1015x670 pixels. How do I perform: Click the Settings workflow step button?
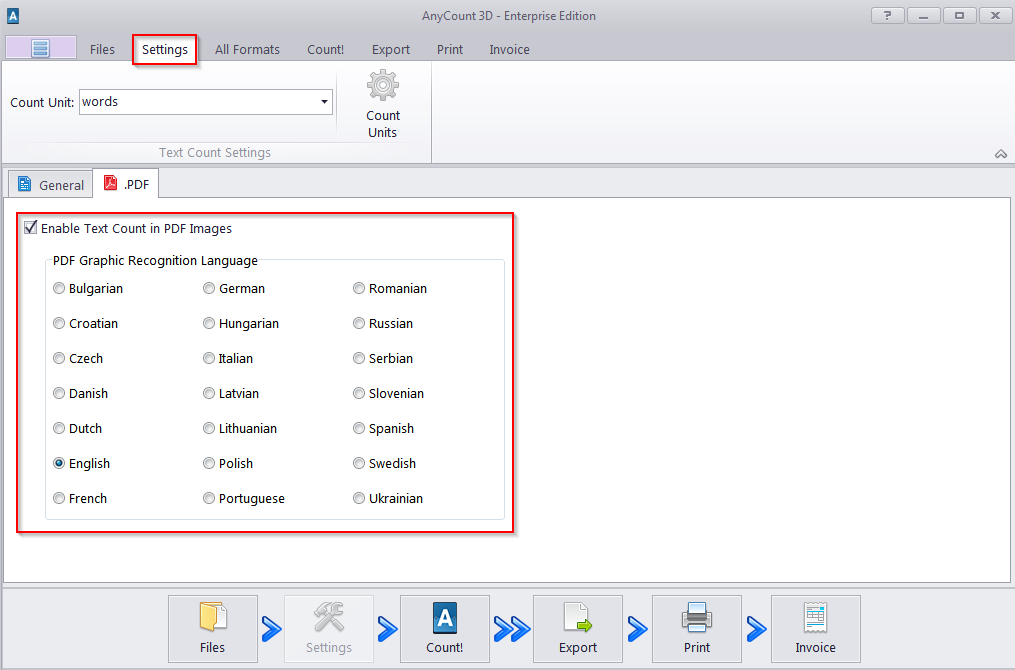(329, 629)
